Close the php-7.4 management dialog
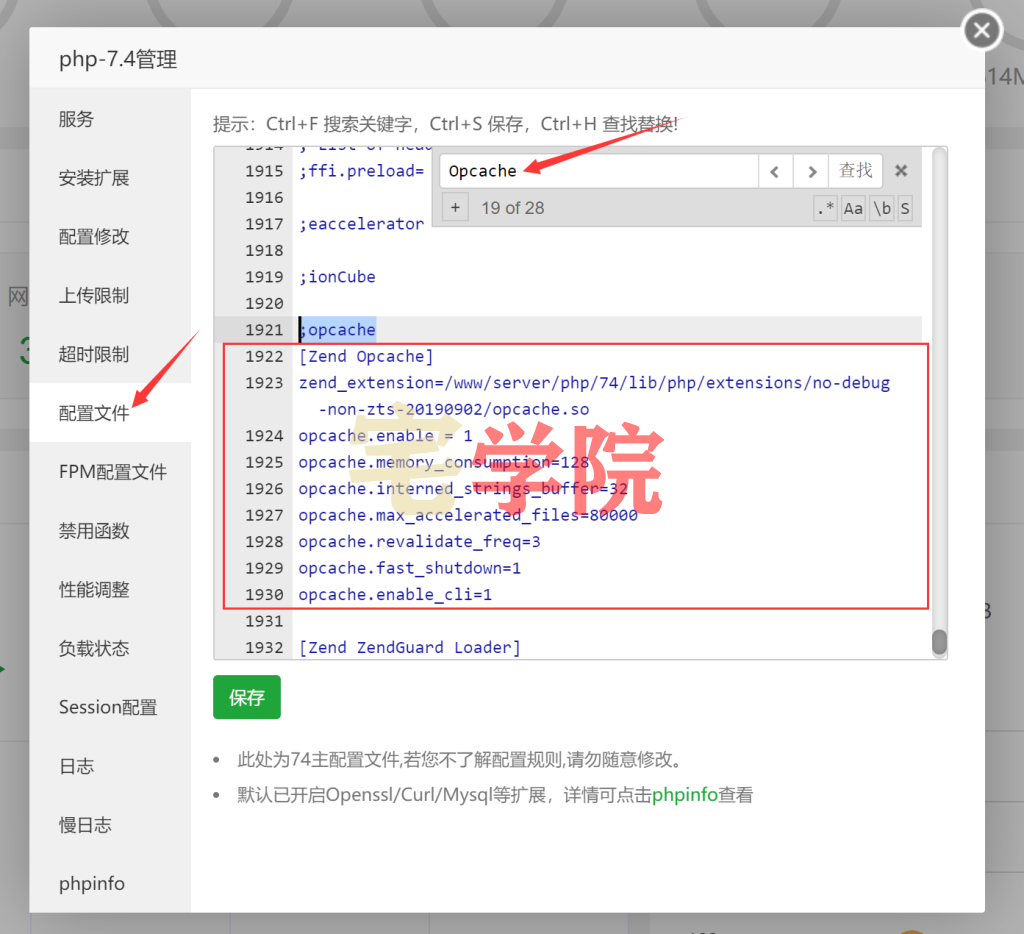 982,30
